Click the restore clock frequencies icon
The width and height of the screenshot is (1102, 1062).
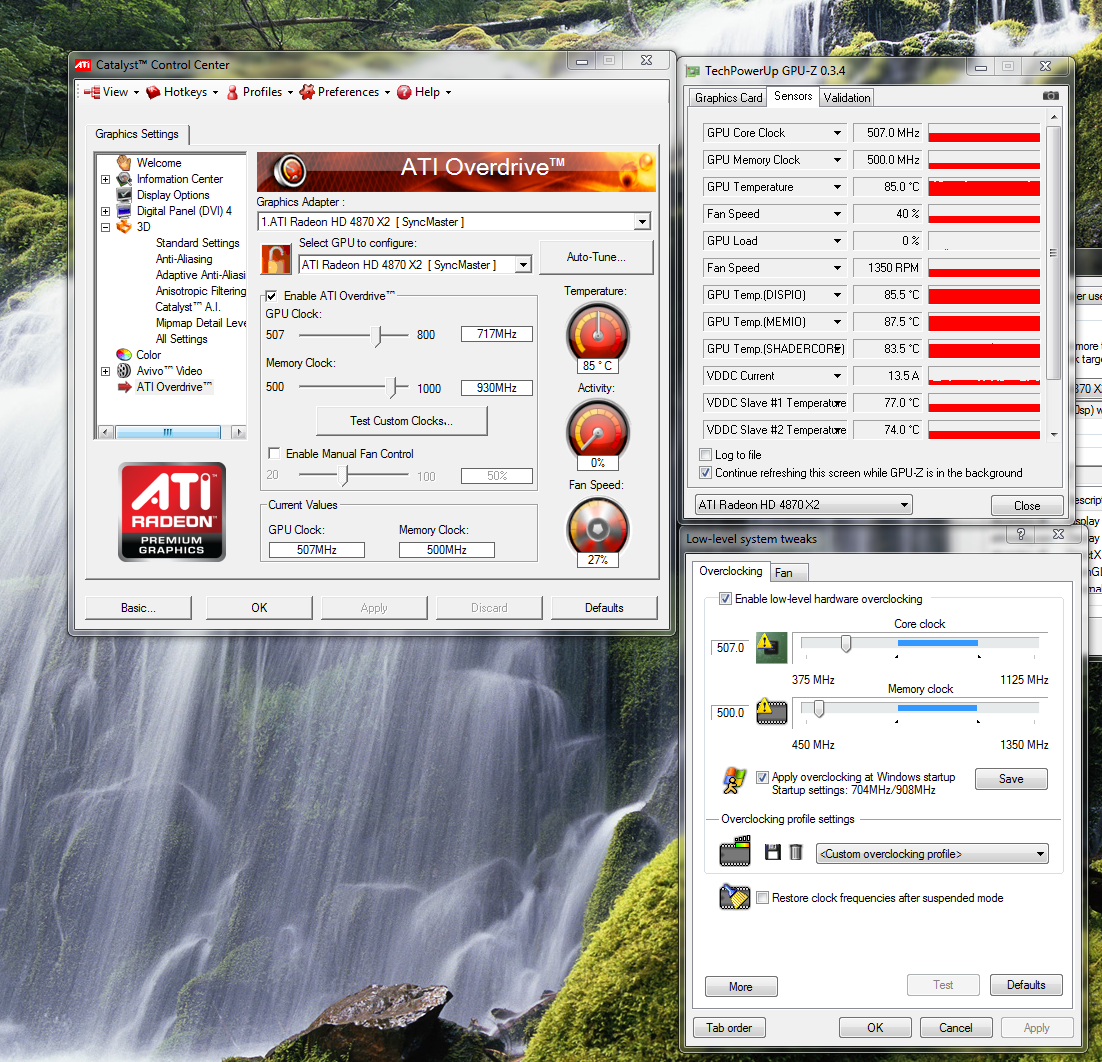(x=734, y=897)
